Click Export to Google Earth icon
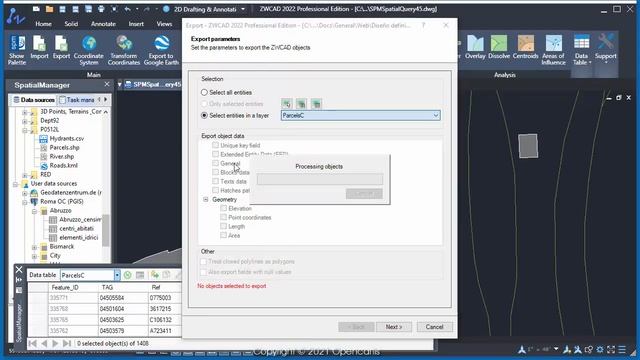This screenshot has width=640, height=360. coord(161,50)
